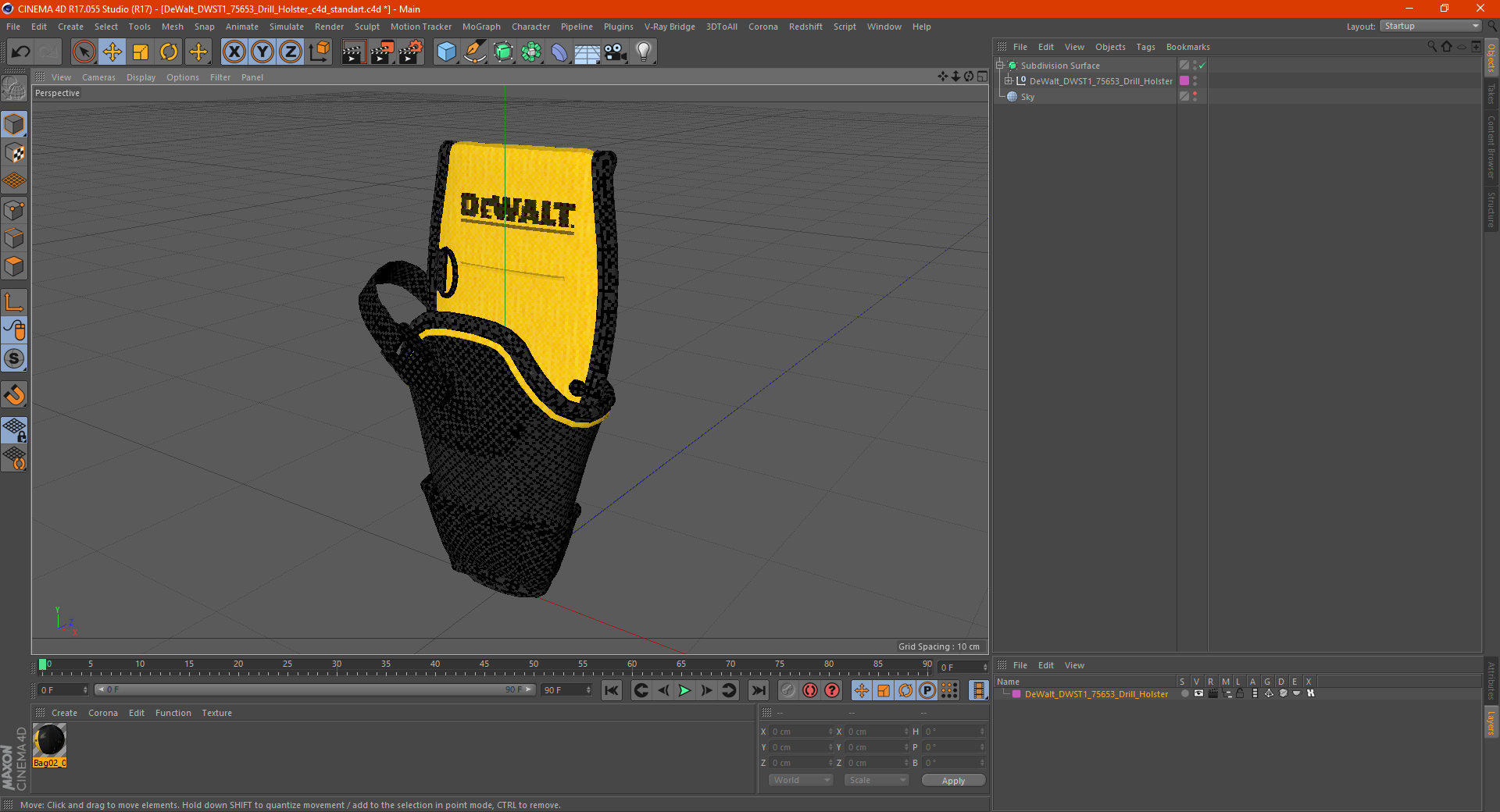Open Array modeling objects icon
The width and height of the screenshot is (1500, 812).
point(531,52)
